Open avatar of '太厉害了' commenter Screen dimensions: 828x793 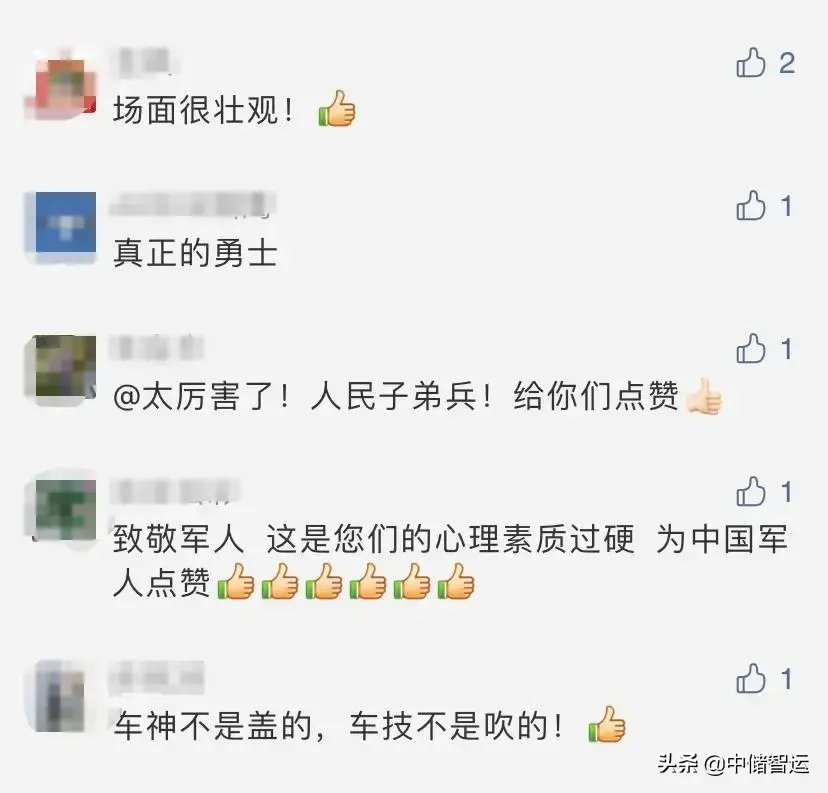click(64, 366)
